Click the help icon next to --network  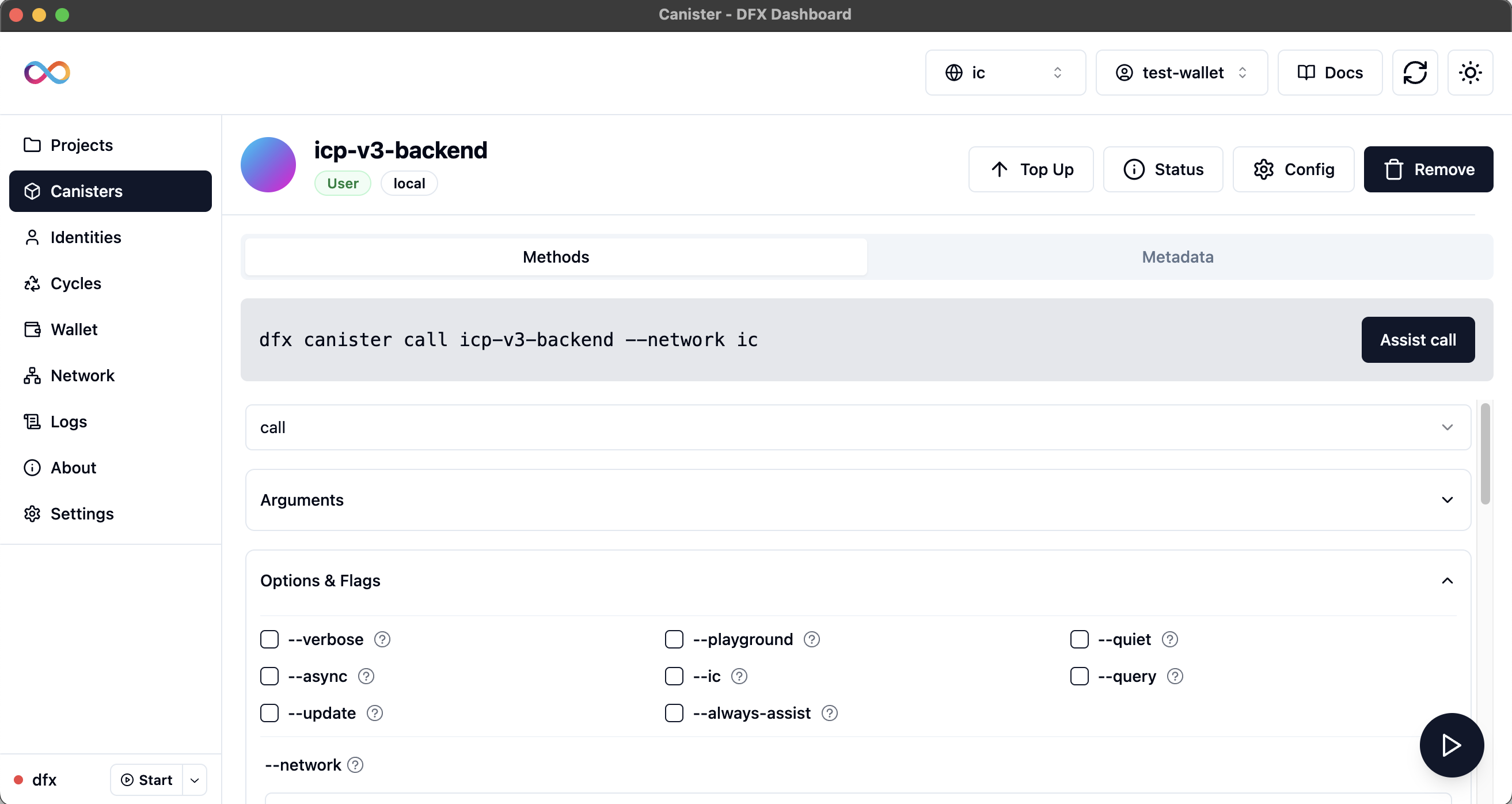[355, 765]
